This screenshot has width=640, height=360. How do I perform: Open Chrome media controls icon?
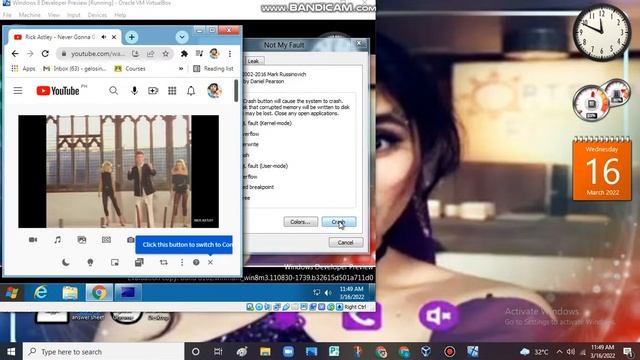point(199,53)
